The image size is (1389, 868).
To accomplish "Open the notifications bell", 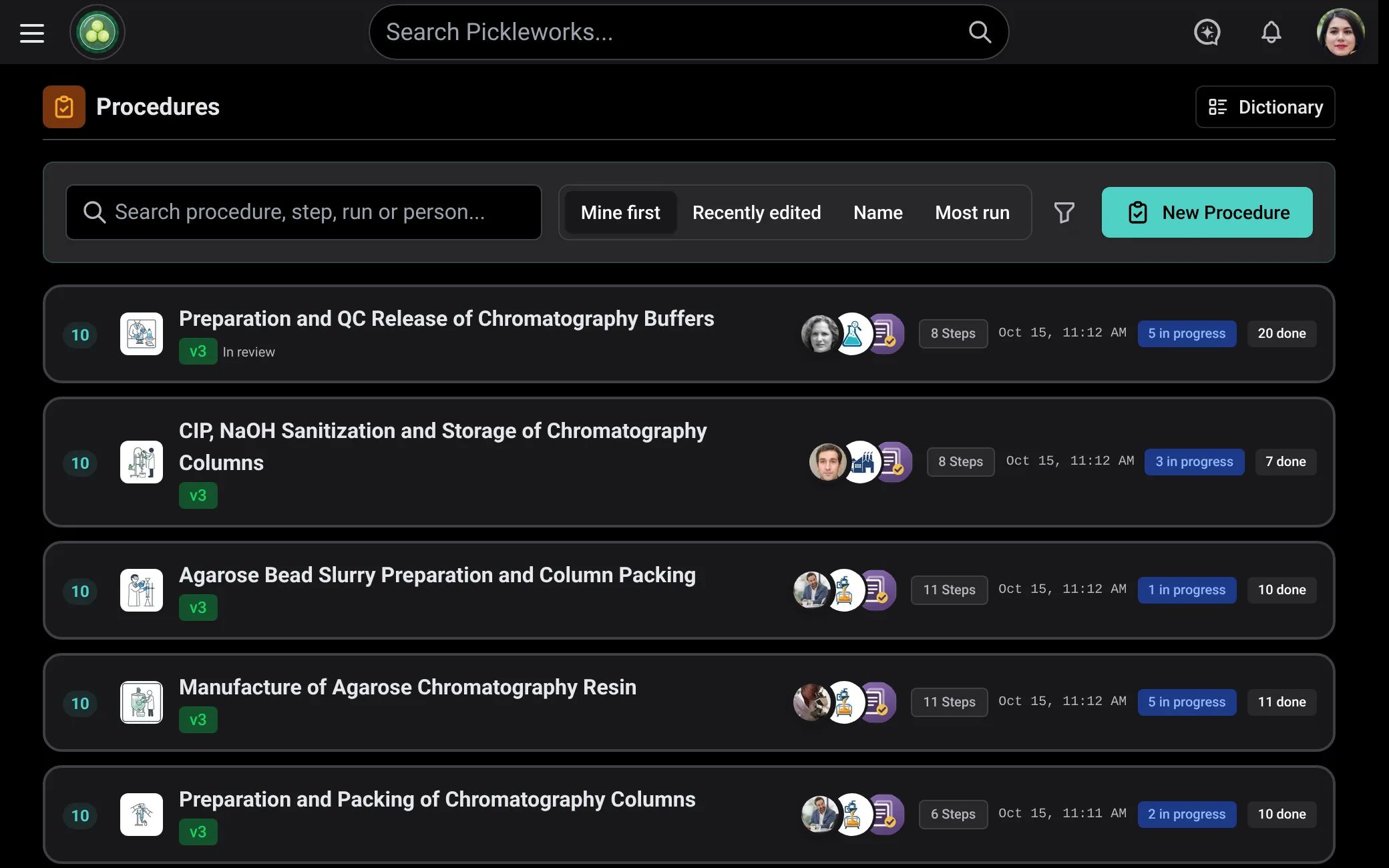I will [x=1271, y=32].
